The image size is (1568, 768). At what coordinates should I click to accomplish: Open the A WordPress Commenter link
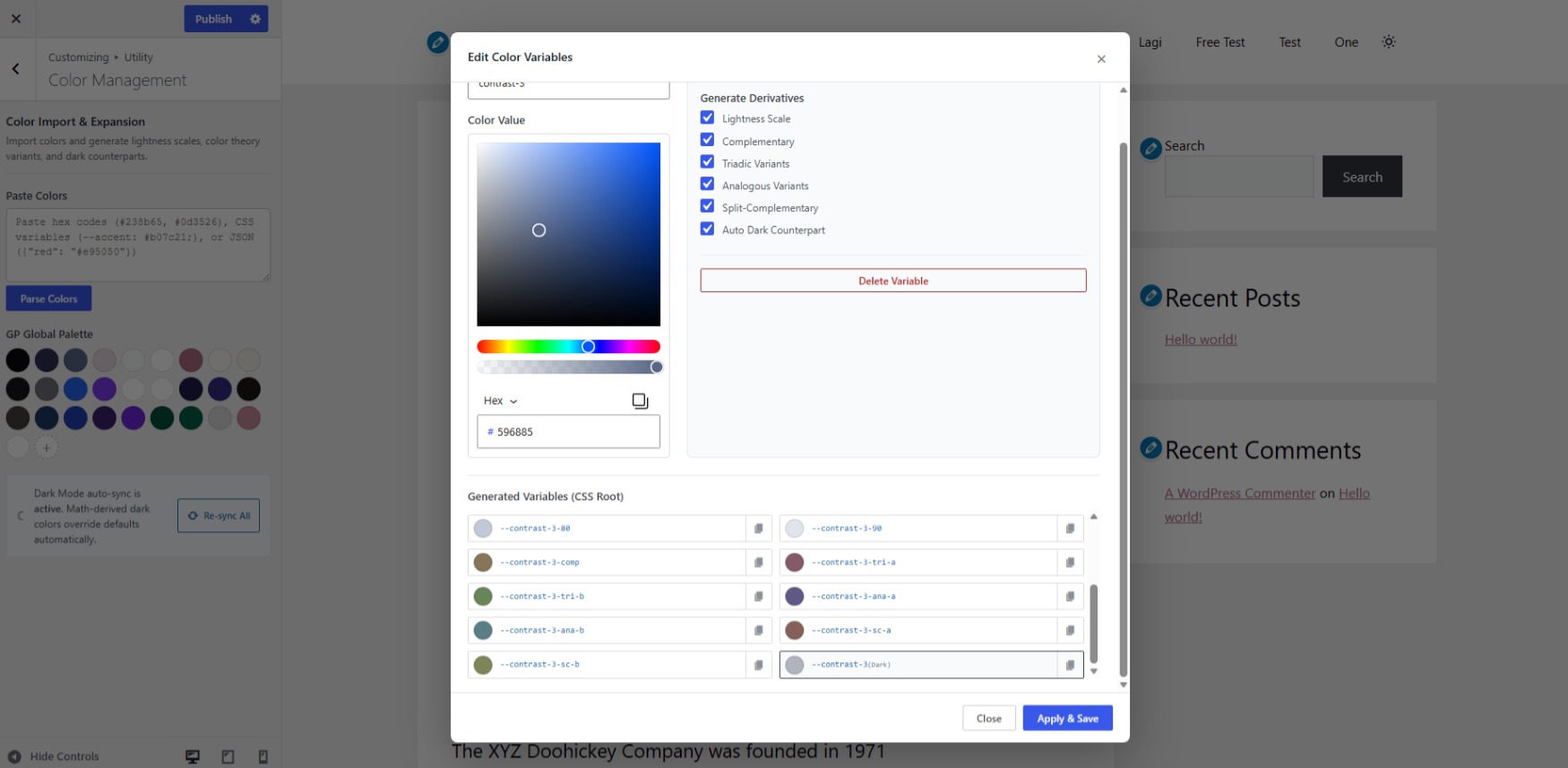pyautogui.click(x=1240, y=494)
